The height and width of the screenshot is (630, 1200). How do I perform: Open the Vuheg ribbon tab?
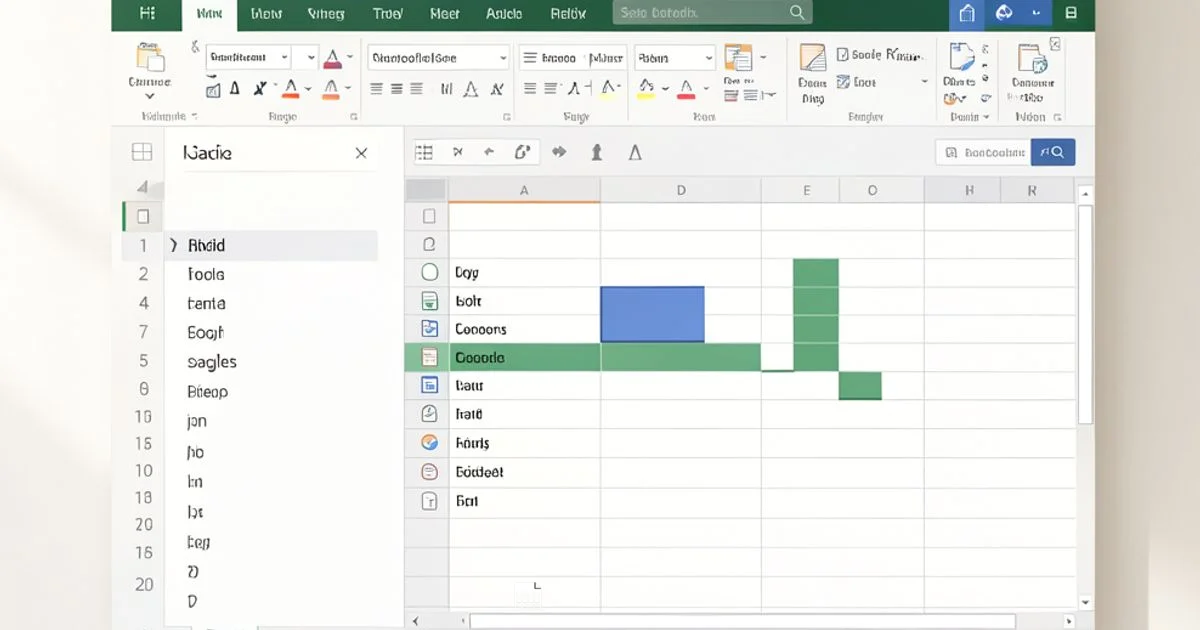pos(325,12)
